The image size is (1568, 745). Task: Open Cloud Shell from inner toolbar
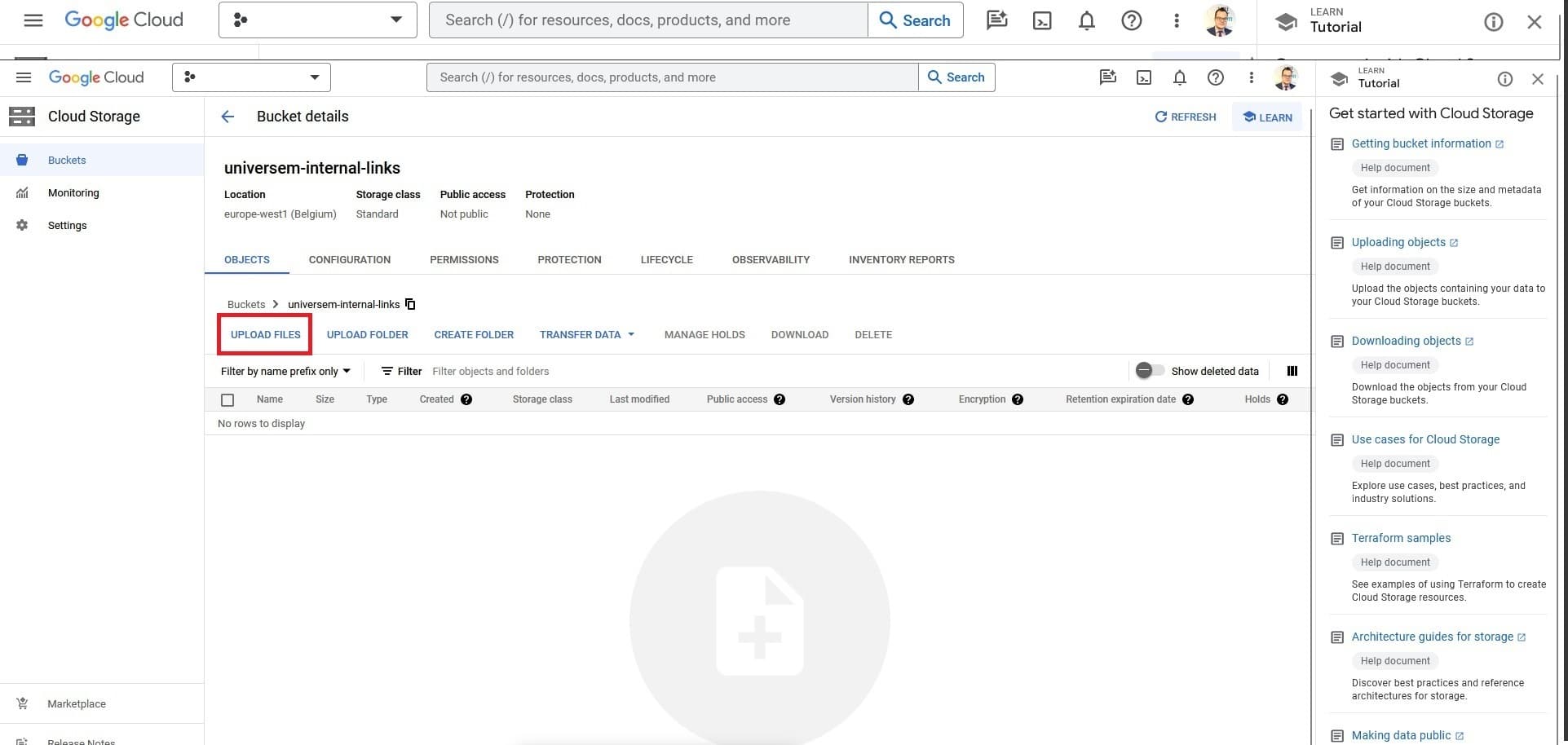pyautogui.click(x=1144, y=77)
